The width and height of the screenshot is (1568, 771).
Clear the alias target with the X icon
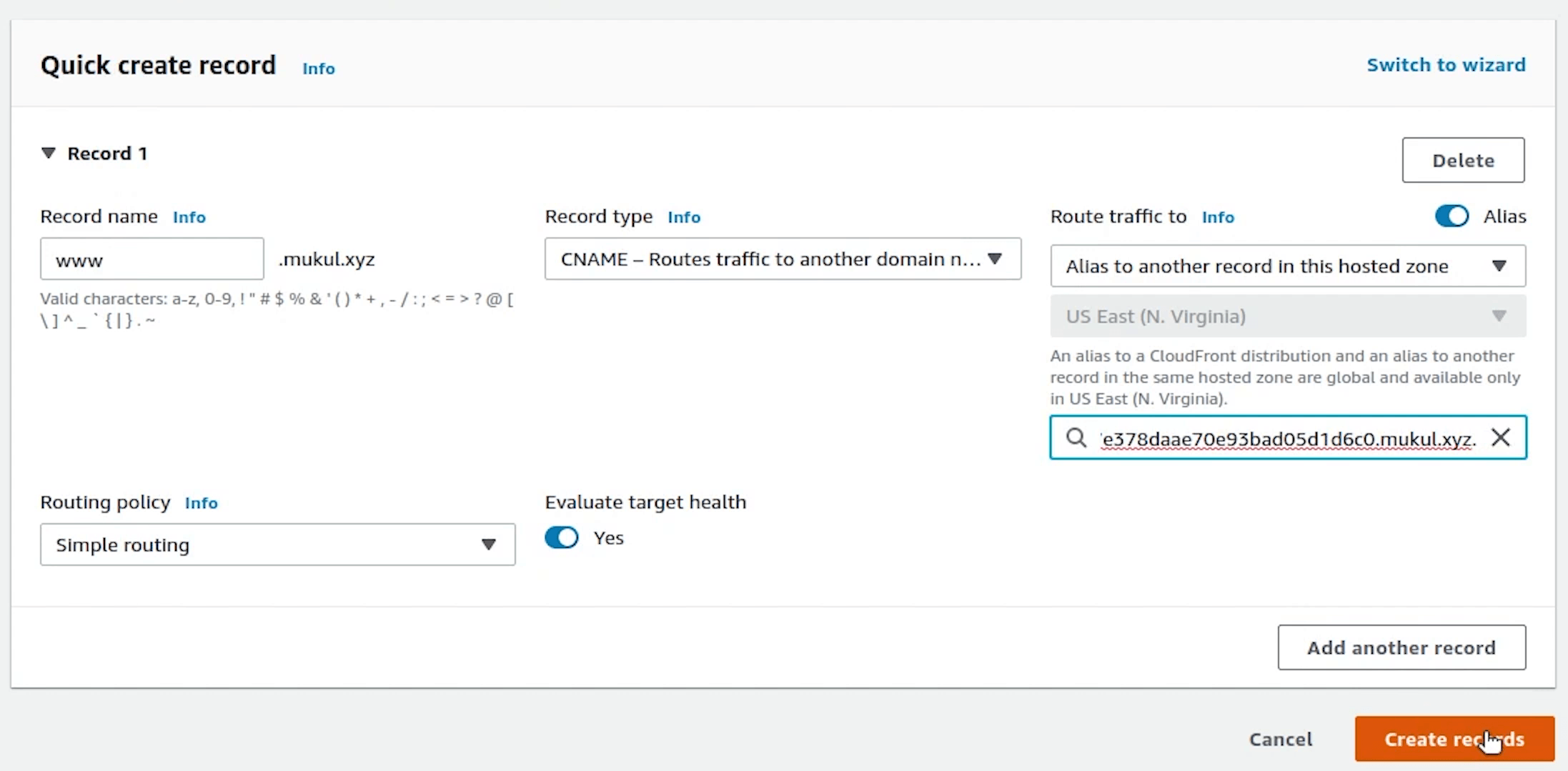coord(1501,437)
